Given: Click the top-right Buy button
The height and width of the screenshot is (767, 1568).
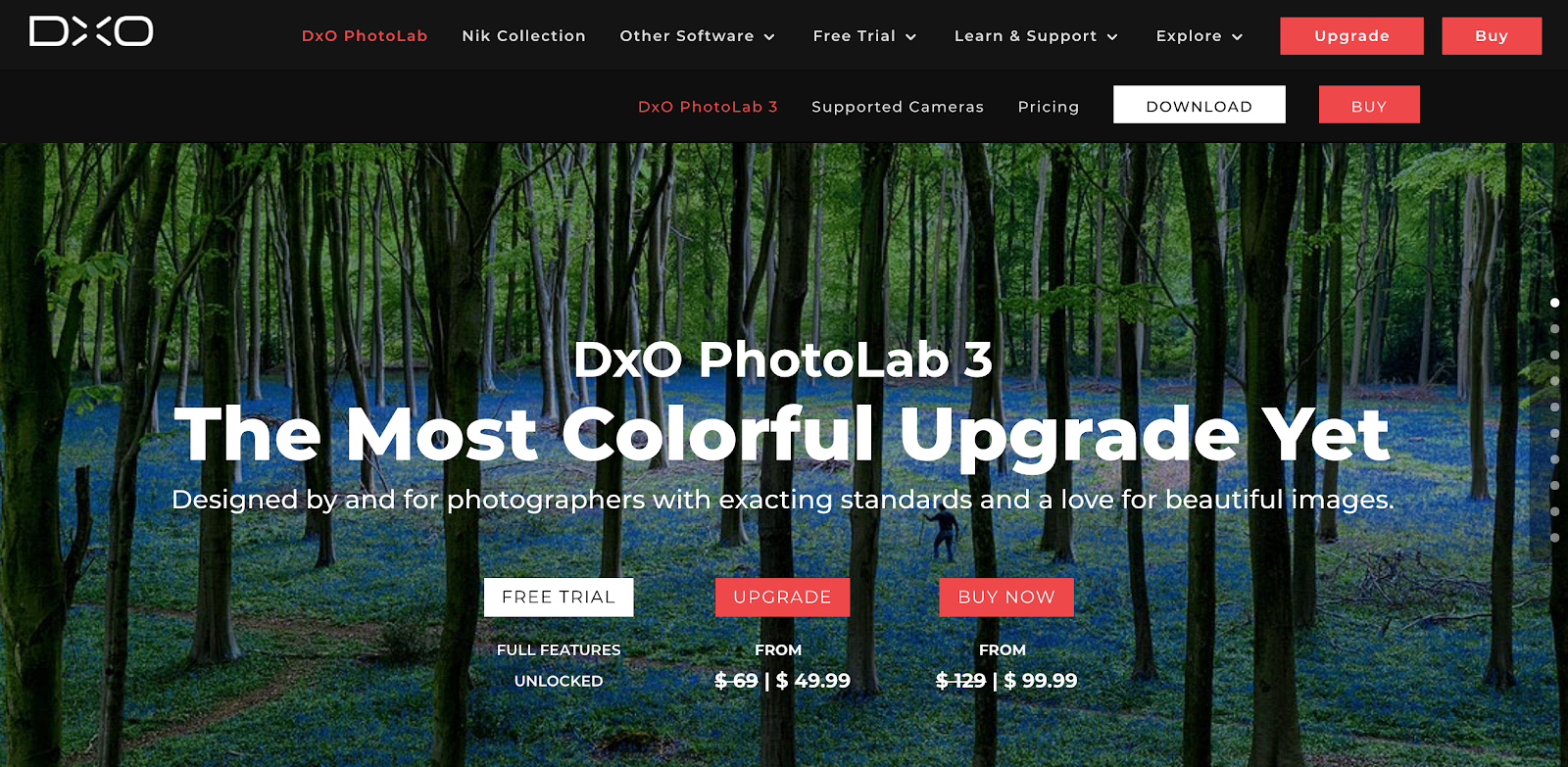Looking at the screenshot, I should [x=1492, y=36].
